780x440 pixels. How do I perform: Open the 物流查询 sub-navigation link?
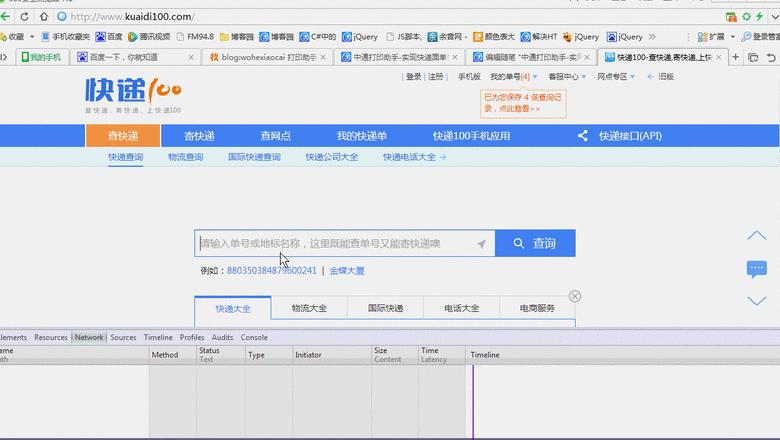[x=186, y=157]
